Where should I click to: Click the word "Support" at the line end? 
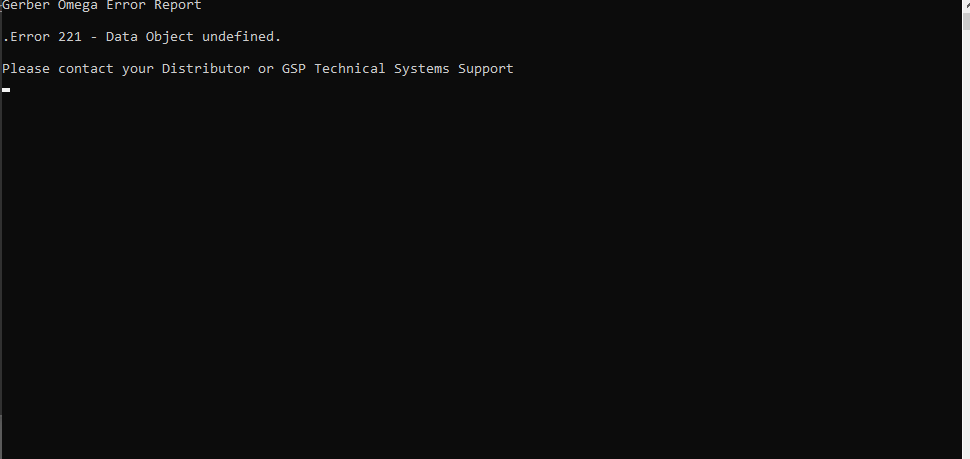point(486,69)
